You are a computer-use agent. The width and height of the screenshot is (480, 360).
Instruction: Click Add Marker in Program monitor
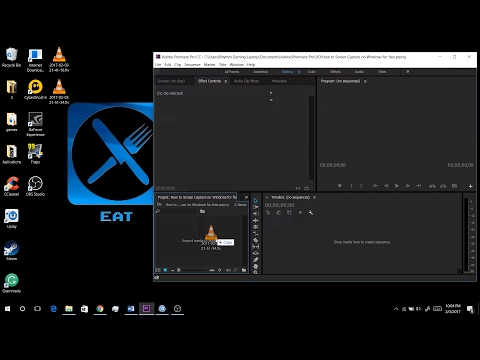click(340, 186)
